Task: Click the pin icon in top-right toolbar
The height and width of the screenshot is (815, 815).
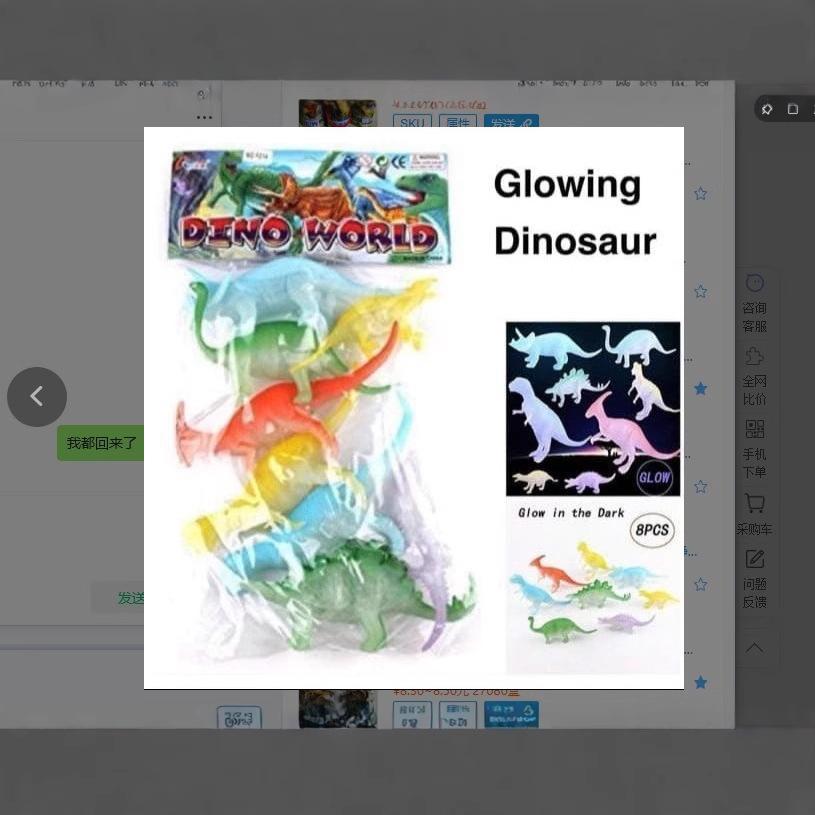Action: [767, 109]
